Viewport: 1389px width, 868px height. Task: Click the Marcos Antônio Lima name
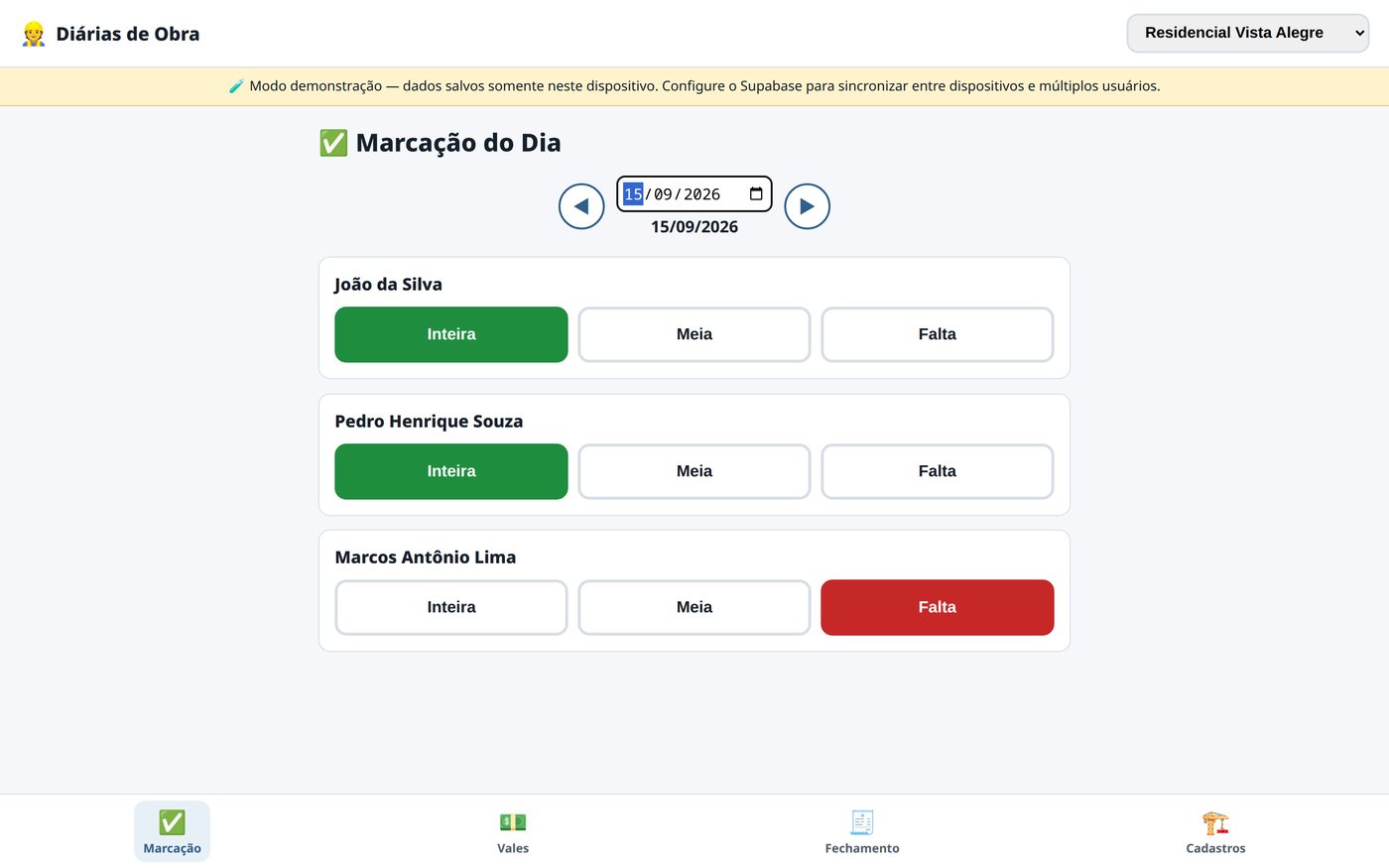(x=426, y=558)
